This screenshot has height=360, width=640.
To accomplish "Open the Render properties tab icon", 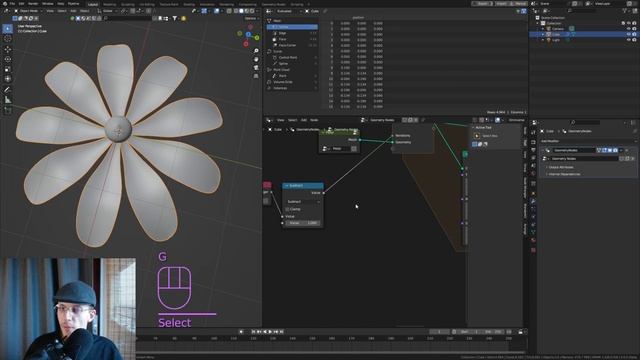I will click(x=533, y=142).
